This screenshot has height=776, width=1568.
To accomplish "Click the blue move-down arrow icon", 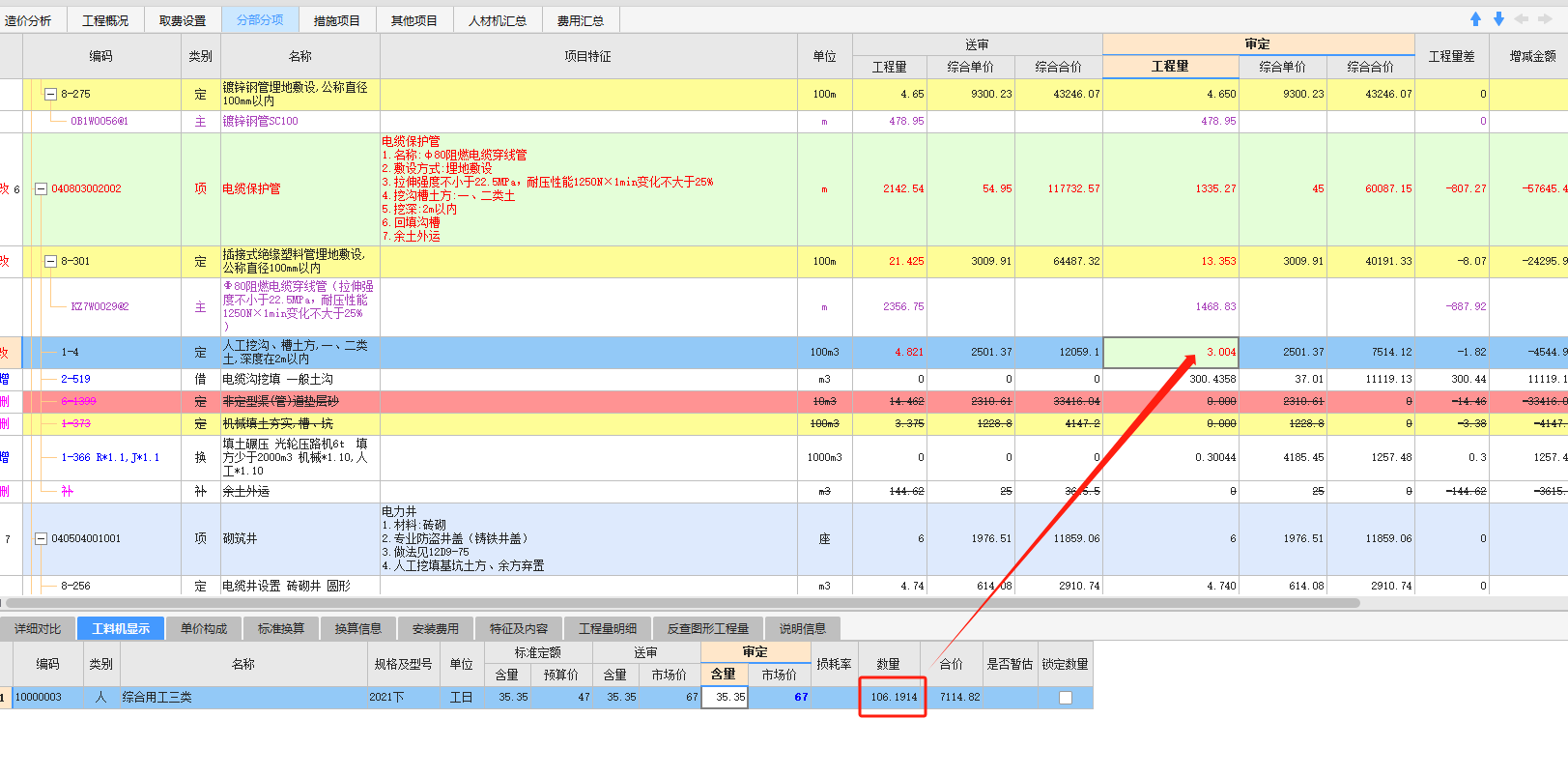I will click(x=1498, y=19).
